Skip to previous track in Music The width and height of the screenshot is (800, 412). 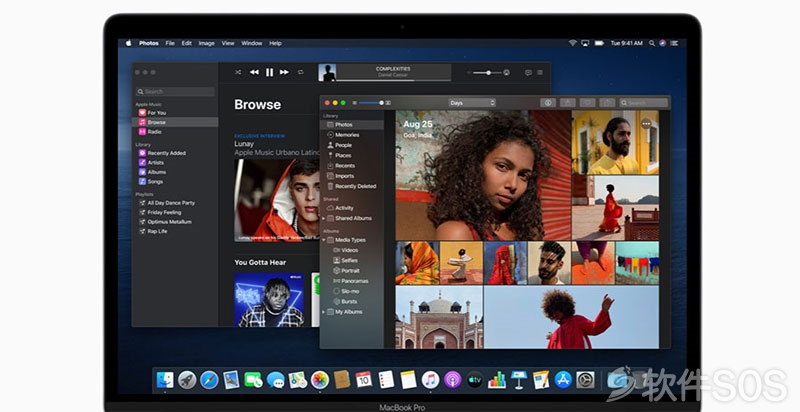pos(254,72)
